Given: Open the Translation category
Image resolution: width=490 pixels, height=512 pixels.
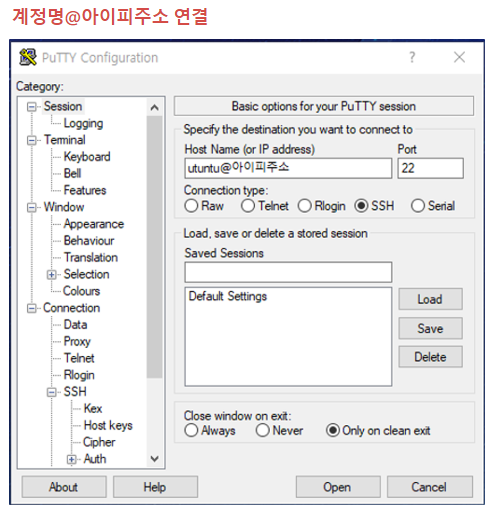Looking at the screenshot, I should (91, 257).
